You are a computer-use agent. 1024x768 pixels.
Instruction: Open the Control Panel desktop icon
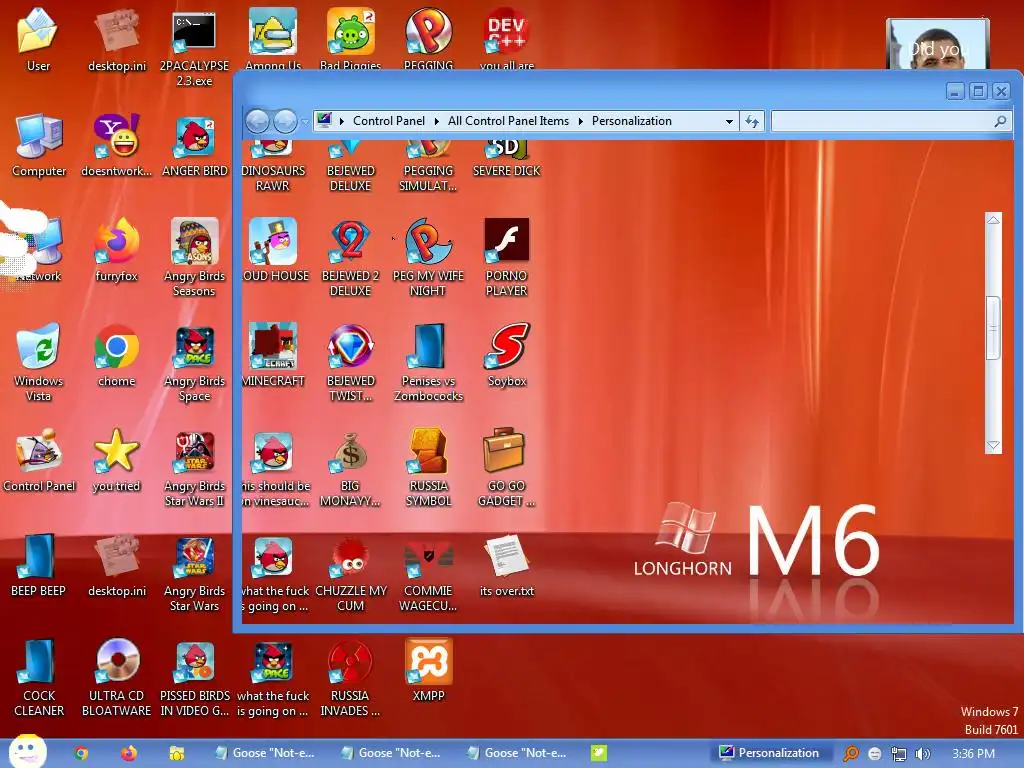click(39, 460)
